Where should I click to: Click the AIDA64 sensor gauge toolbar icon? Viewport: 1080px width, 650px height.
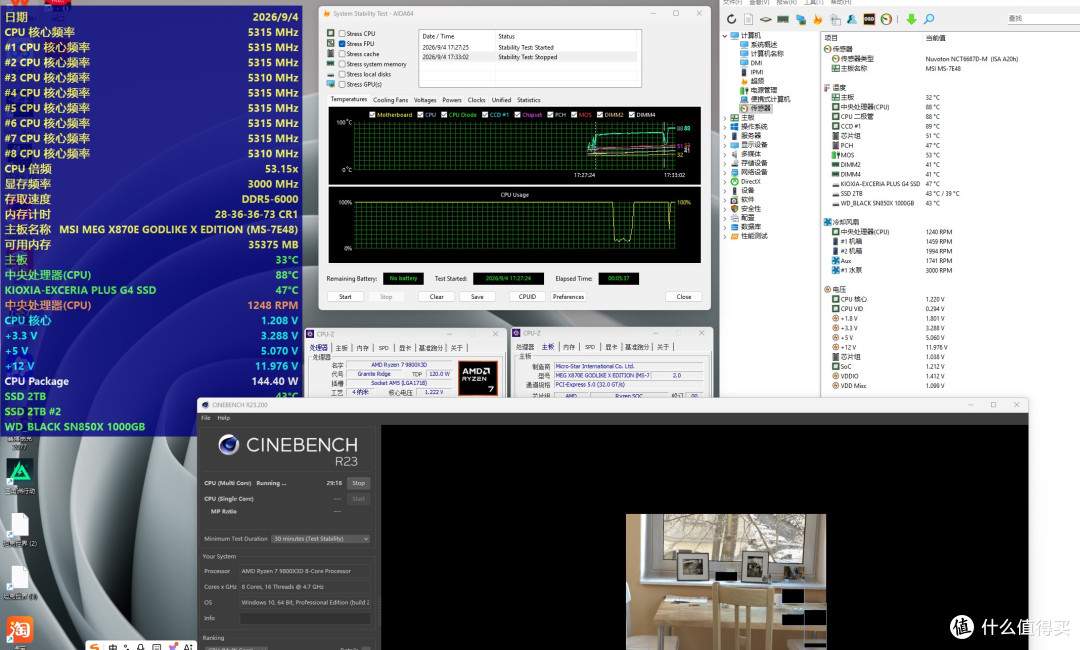[886, 19]
